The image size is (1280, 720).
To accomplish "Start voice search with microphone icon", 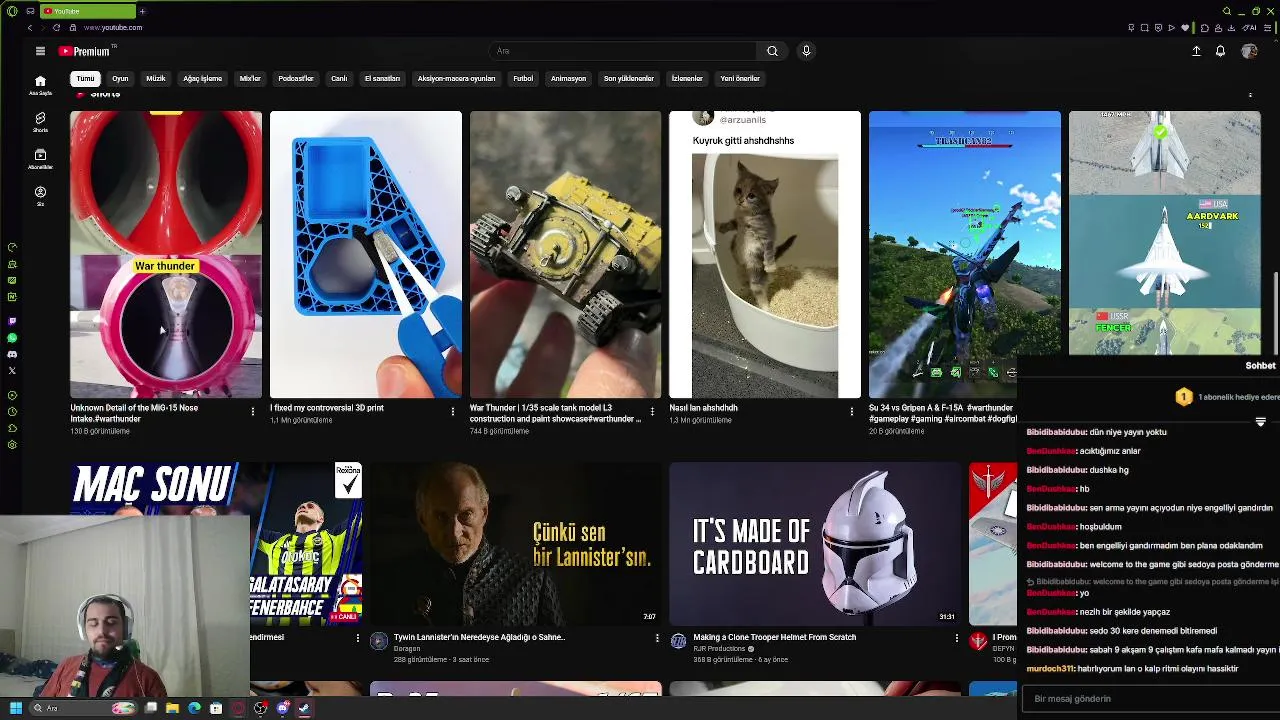I will [806, 51].
